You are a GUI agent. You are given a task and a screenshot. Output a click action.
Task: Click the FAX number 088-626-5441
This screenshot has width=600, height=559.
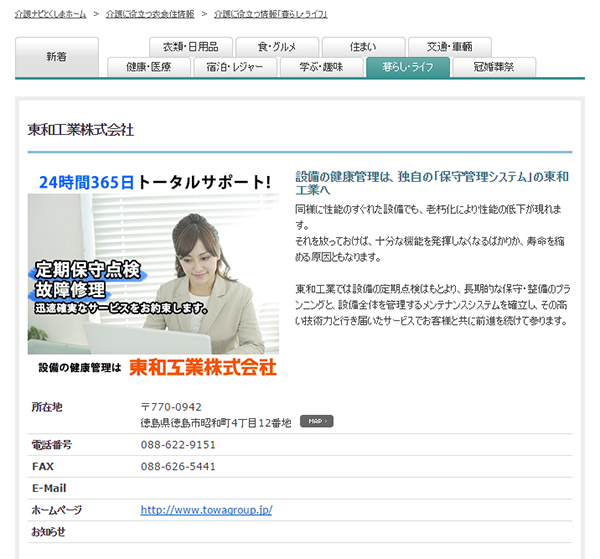[178, 466]
